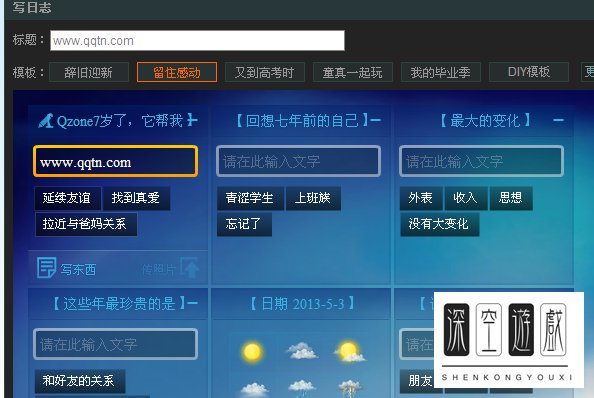Choose the 和好友的关系 tag
The width and height of the screenshot is (594, 398).
point(80,381)
